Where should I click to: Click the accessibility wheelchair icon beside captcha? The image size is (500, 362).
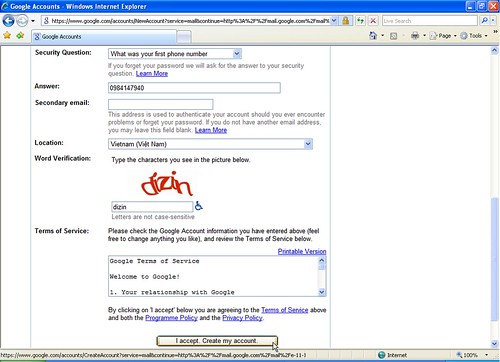[199, 206]
